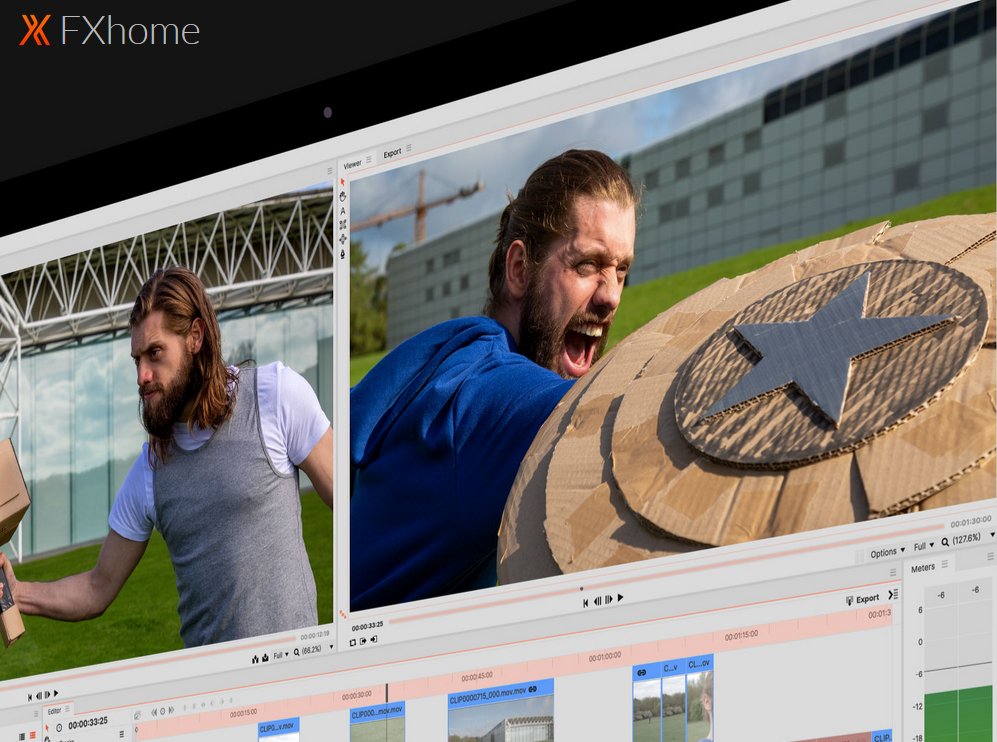Click the FXhome logo
This screenshot has width=997, height=742.
[110, 31]
